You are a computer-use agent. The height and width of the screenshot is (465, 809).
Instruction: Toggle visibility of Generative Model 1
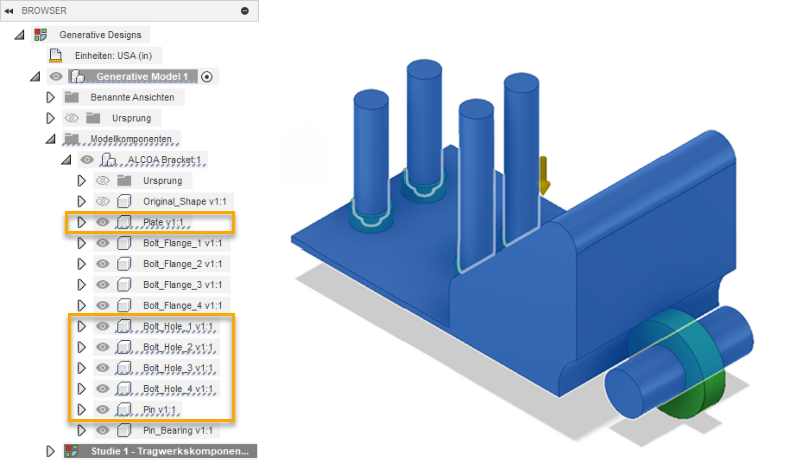[56, 76]
